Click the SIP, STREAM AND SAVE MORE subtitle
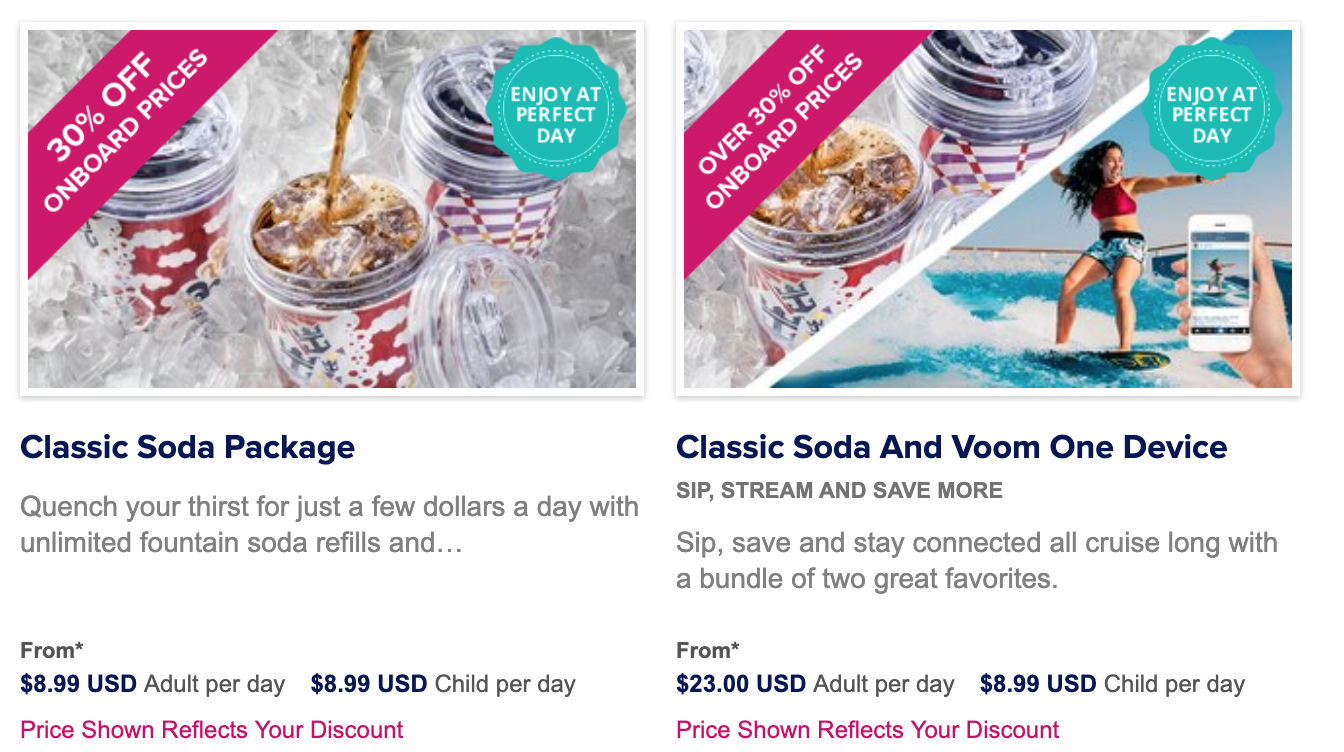 tap(840, 491)
